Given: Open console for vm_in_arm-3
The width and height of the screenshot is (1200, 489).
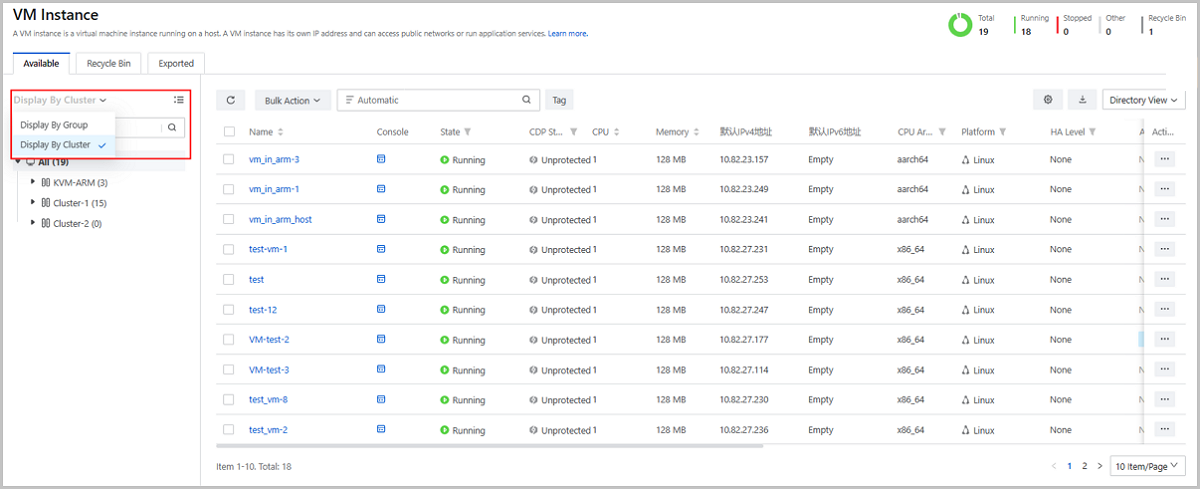Looking at the screenshot, I should click(381, 159).
